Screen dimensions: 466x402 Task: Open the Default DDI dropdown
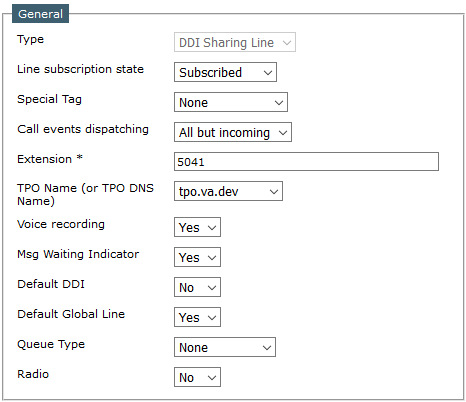tap(197, 287)
